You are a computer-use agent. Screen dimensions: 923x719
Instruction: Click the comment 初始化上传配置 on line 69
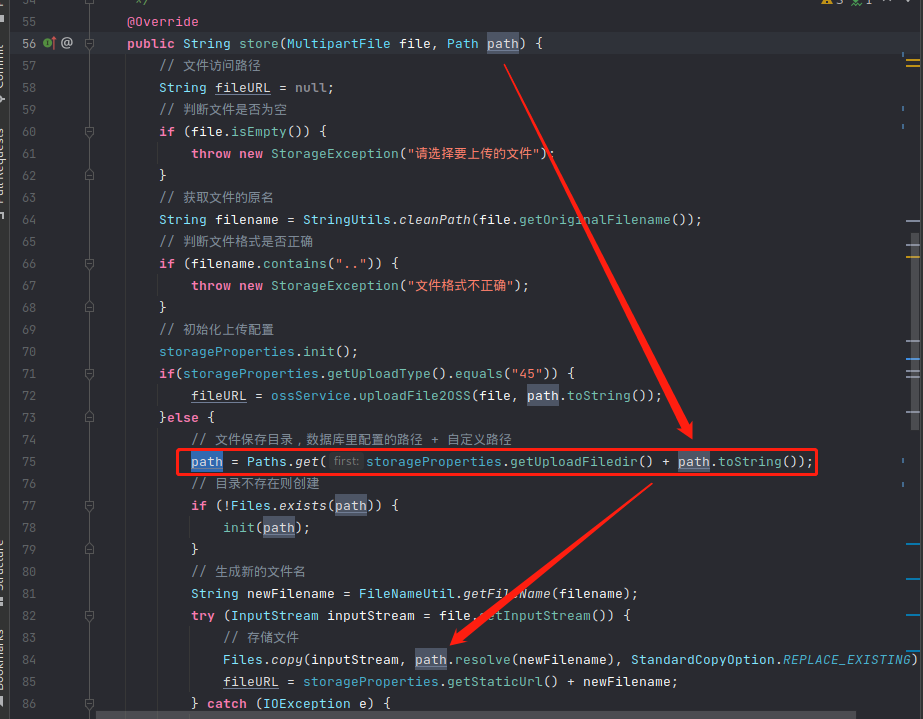pyautogui.click(x=228, y=330)
